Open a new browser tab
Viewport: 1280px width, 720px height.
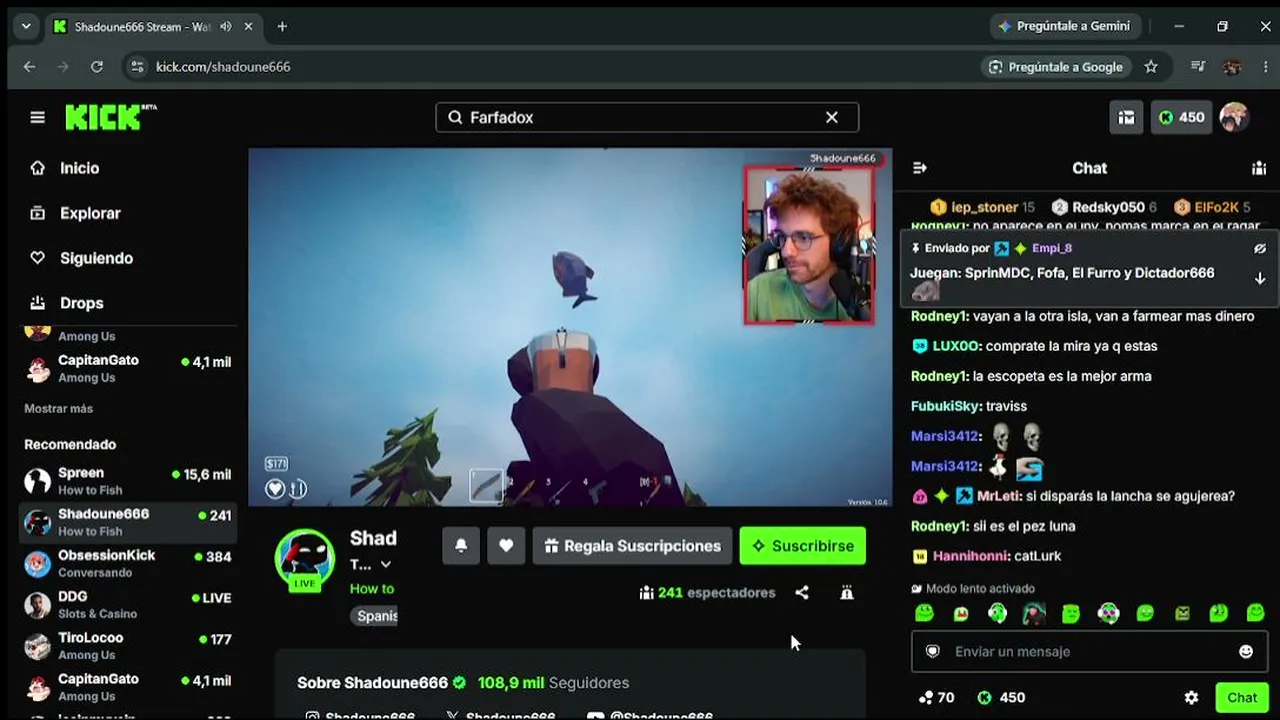(282, 27)
